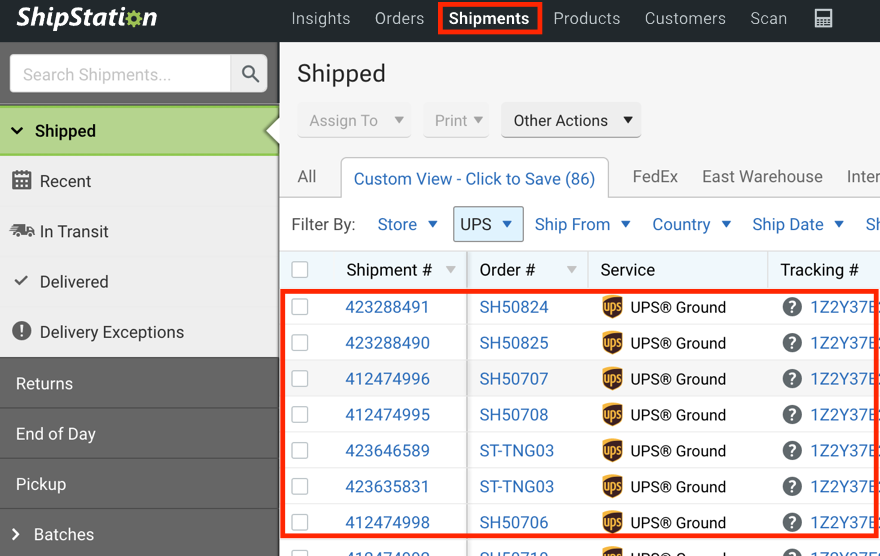The width and height of the screenshot is (880, 556).
Task: Click UPS logo in shipment 423635831 row
Action: click(612, 486)
